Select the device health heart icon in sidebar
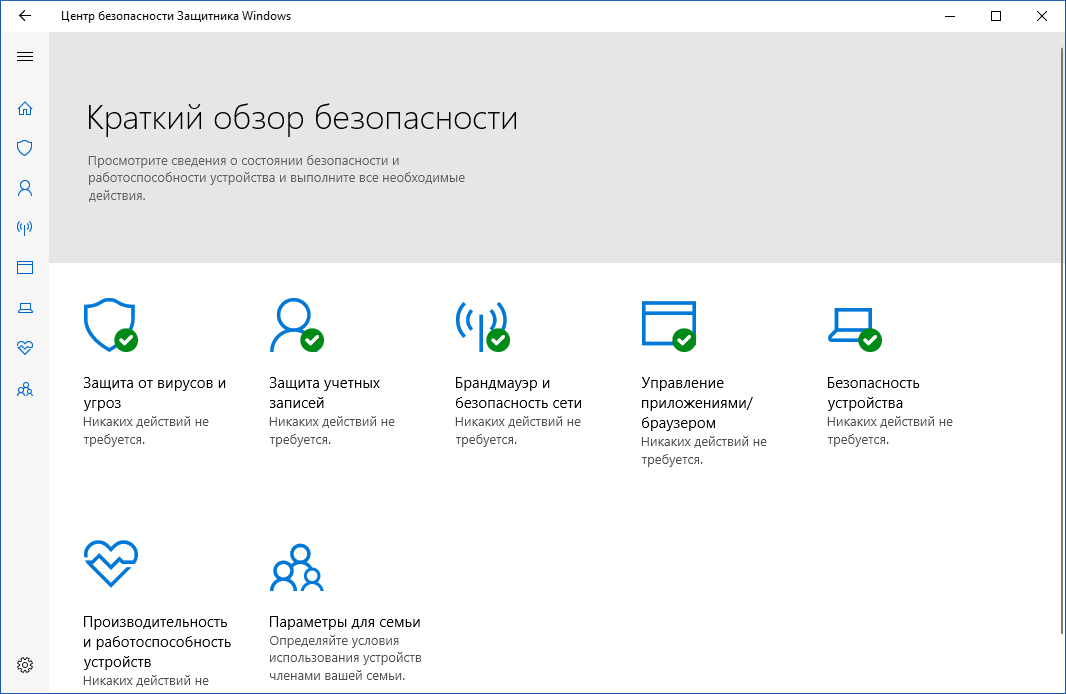The width and height of the screenshot is (1066, 694). (x=24, y=348)
